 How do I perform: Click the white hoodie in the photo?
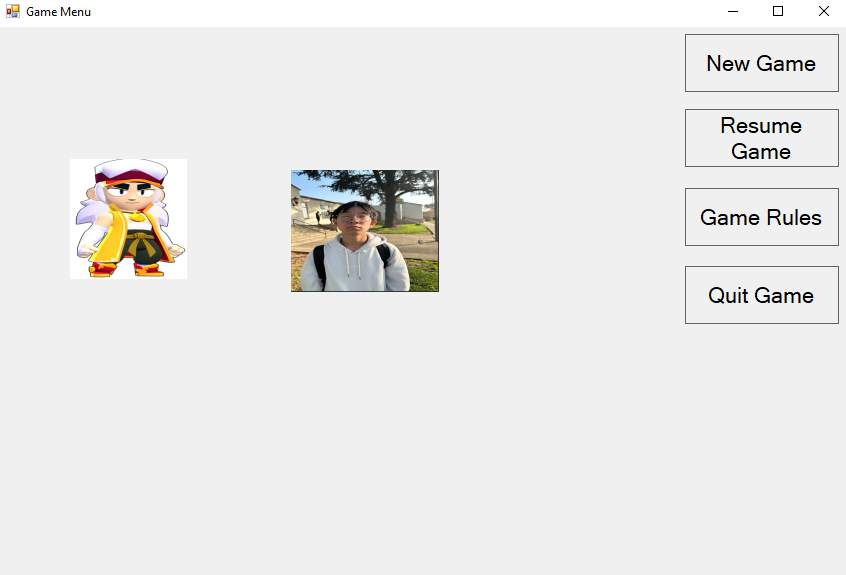click(x=356, y=264)
